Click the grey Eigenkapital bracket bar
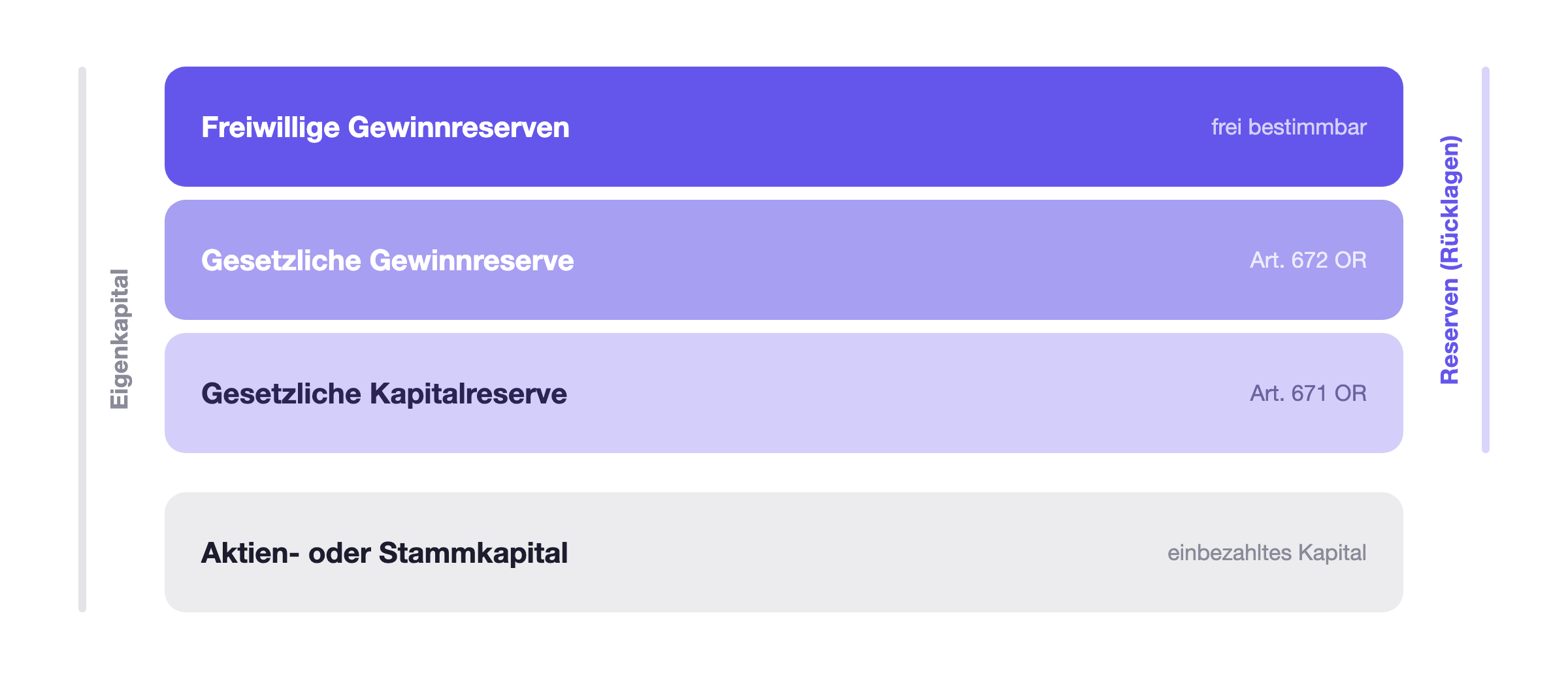 tap(82, 339)
